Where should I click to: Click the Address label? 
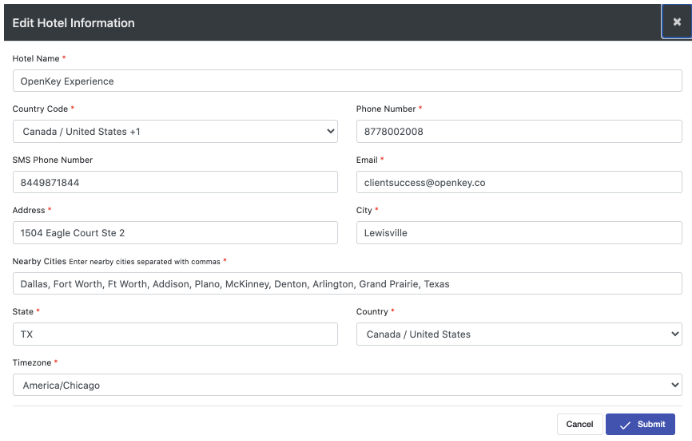click(x=29, y=210)
